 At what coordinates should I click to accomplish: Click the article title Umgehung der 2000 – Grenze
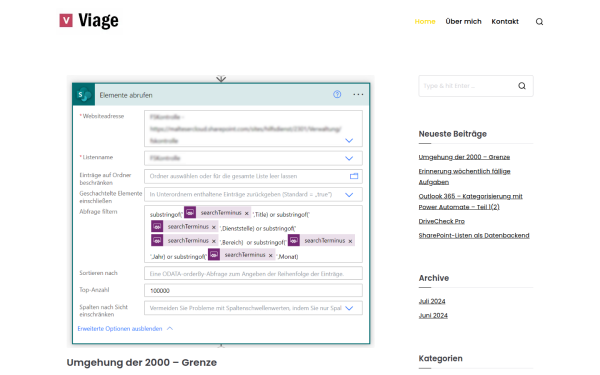coord(142,362)
